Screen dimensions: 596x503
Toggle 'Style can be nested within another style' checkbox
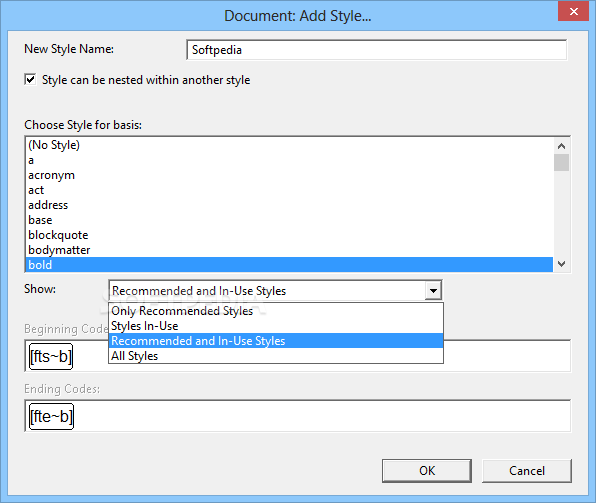point(30,80)
